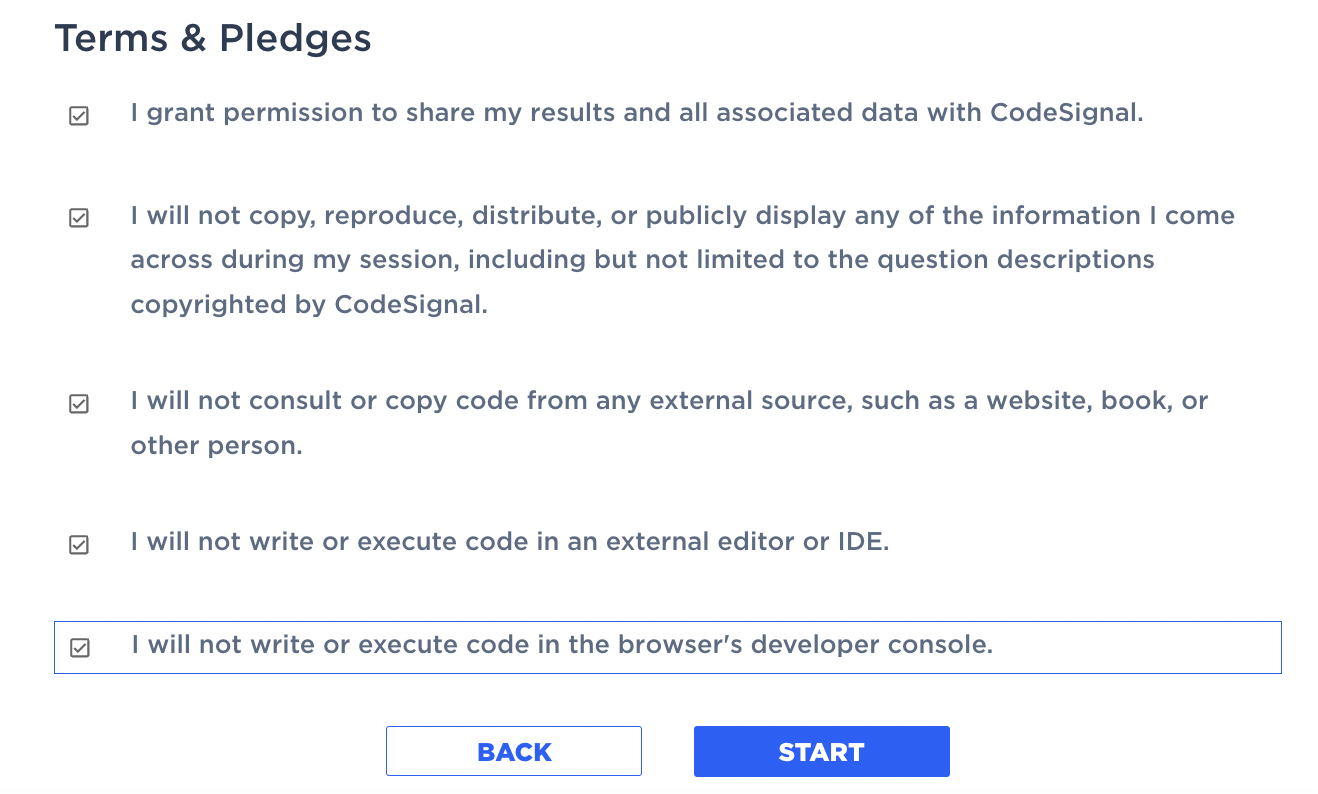Uncheck the browser's developer console checkbox
The image size is (1318, 794).
(79, 648)
